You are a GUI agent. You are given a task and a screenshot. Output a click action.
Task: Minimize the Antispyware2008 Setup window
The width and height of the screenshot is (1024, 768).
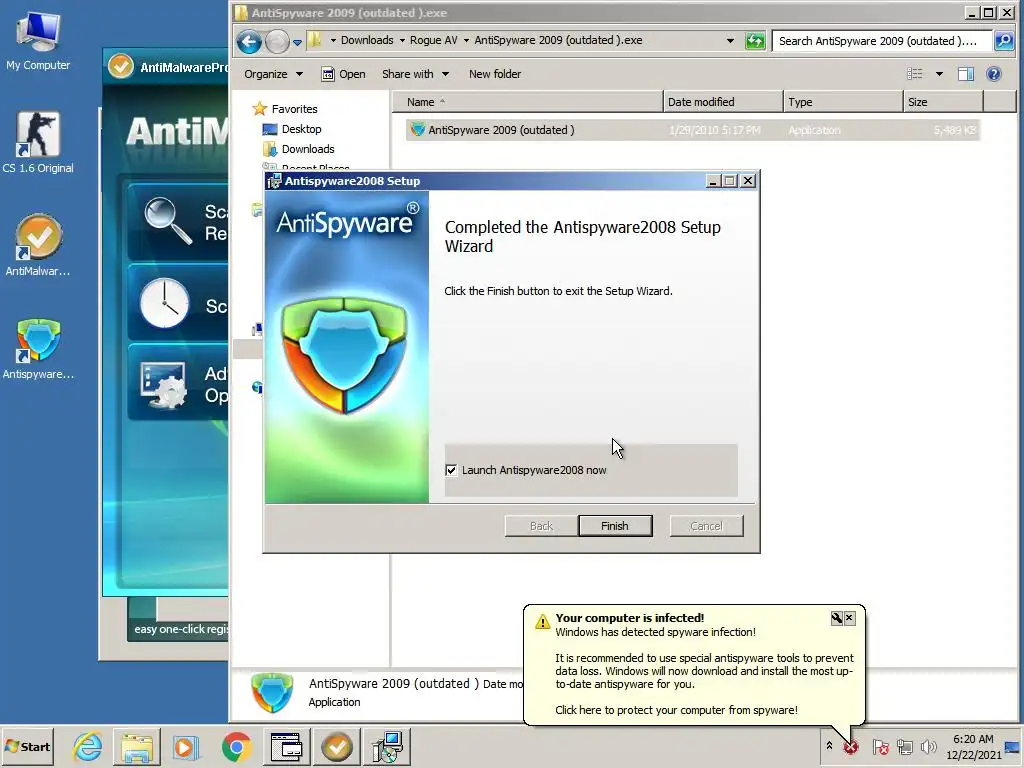tap(713, 181)
